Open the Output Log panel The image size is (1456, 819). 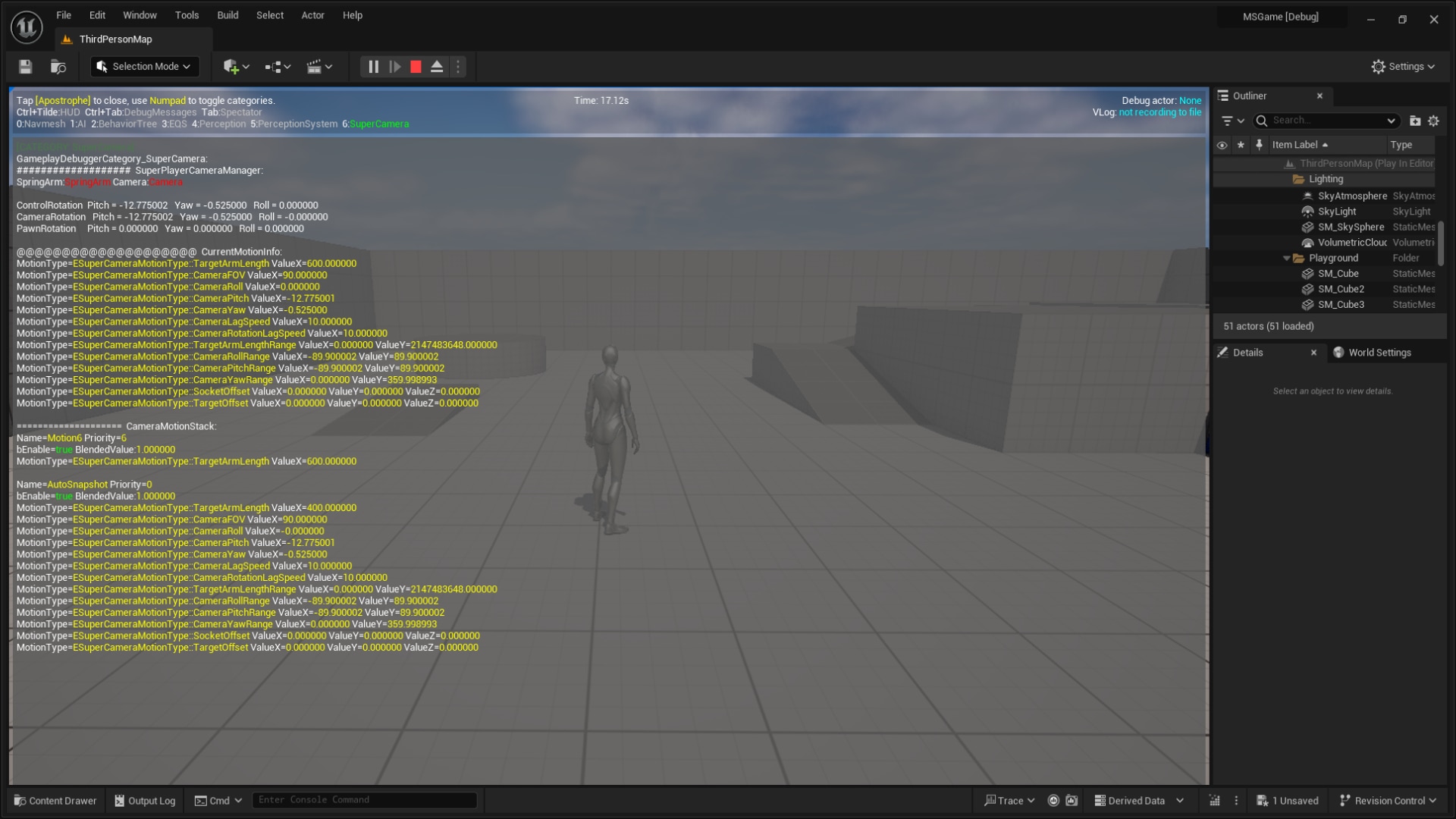tap(144, 800)
